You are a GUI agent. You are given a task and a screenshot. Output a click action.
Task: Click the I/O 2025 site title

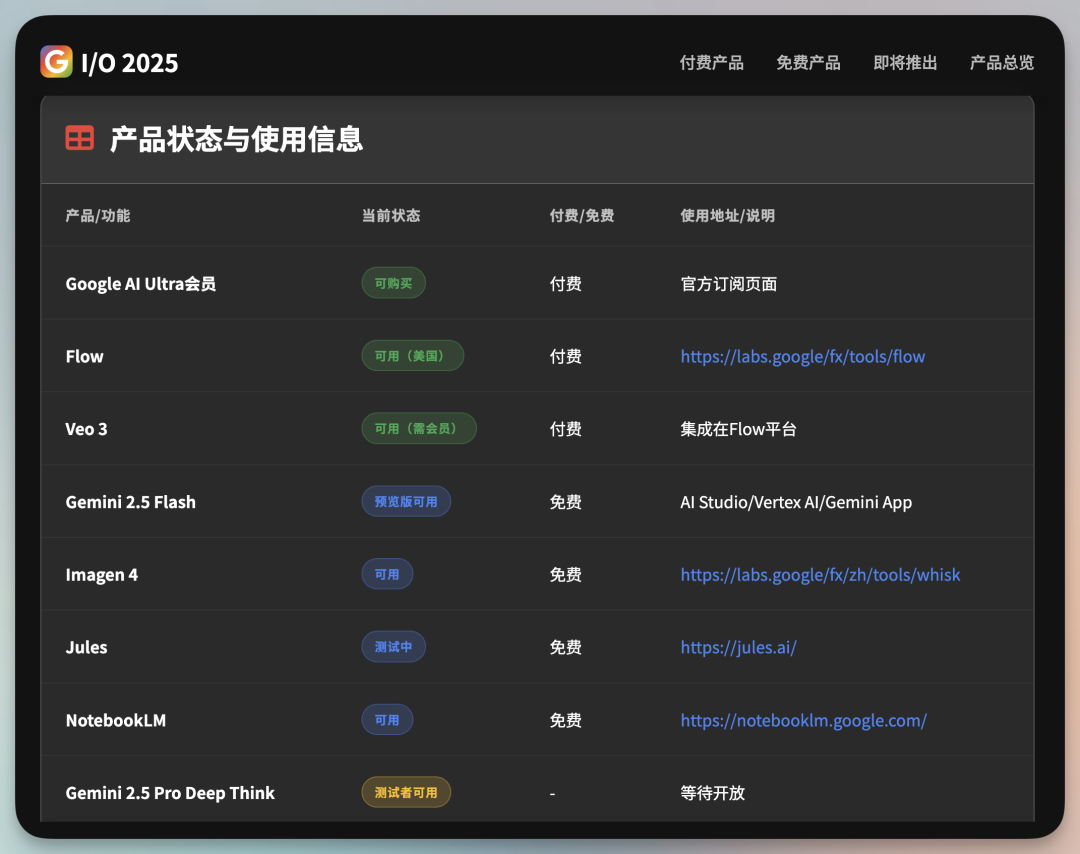129,63
